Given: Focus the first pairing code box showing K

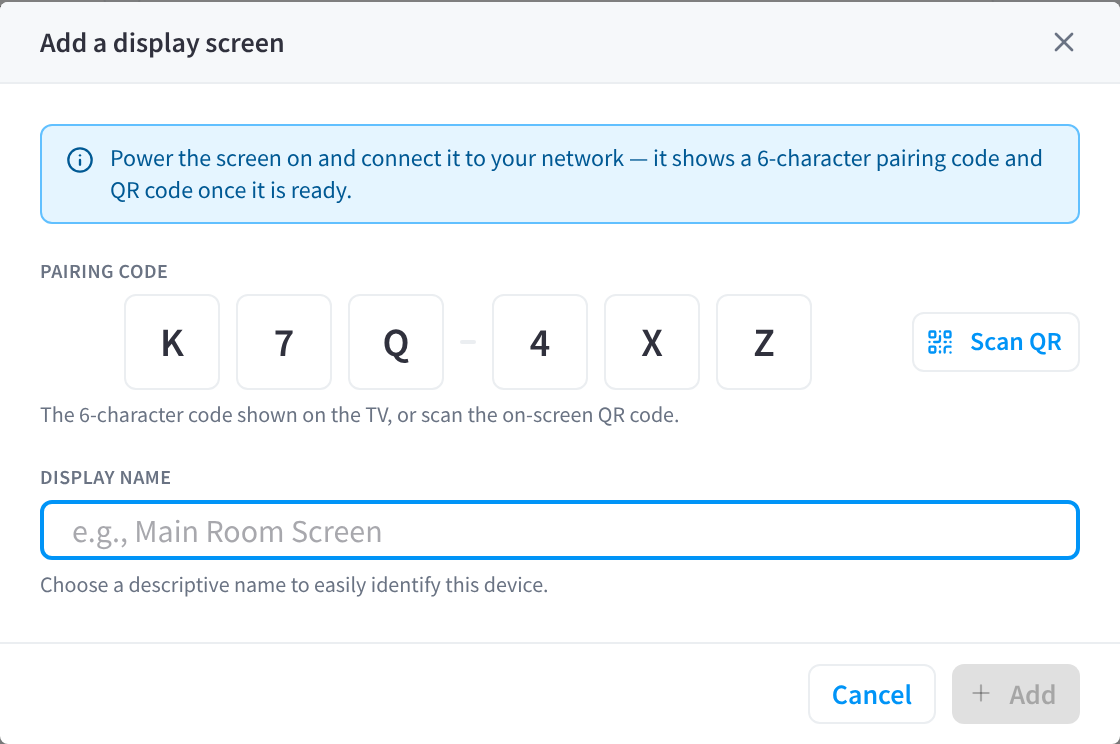Looking at the screenshot, I should (x=172, y=342).
